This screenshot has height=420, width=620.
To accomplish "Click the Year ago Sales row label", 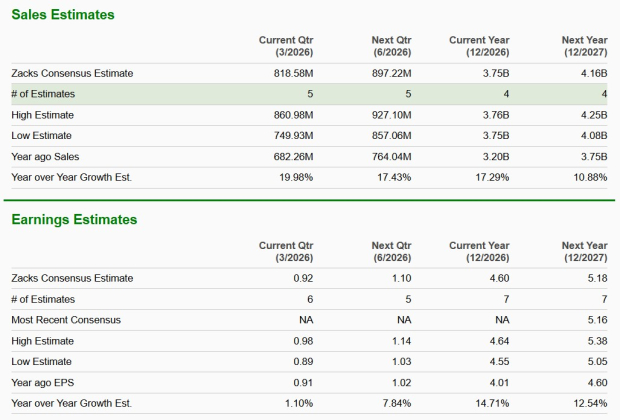I will [45, 157].
